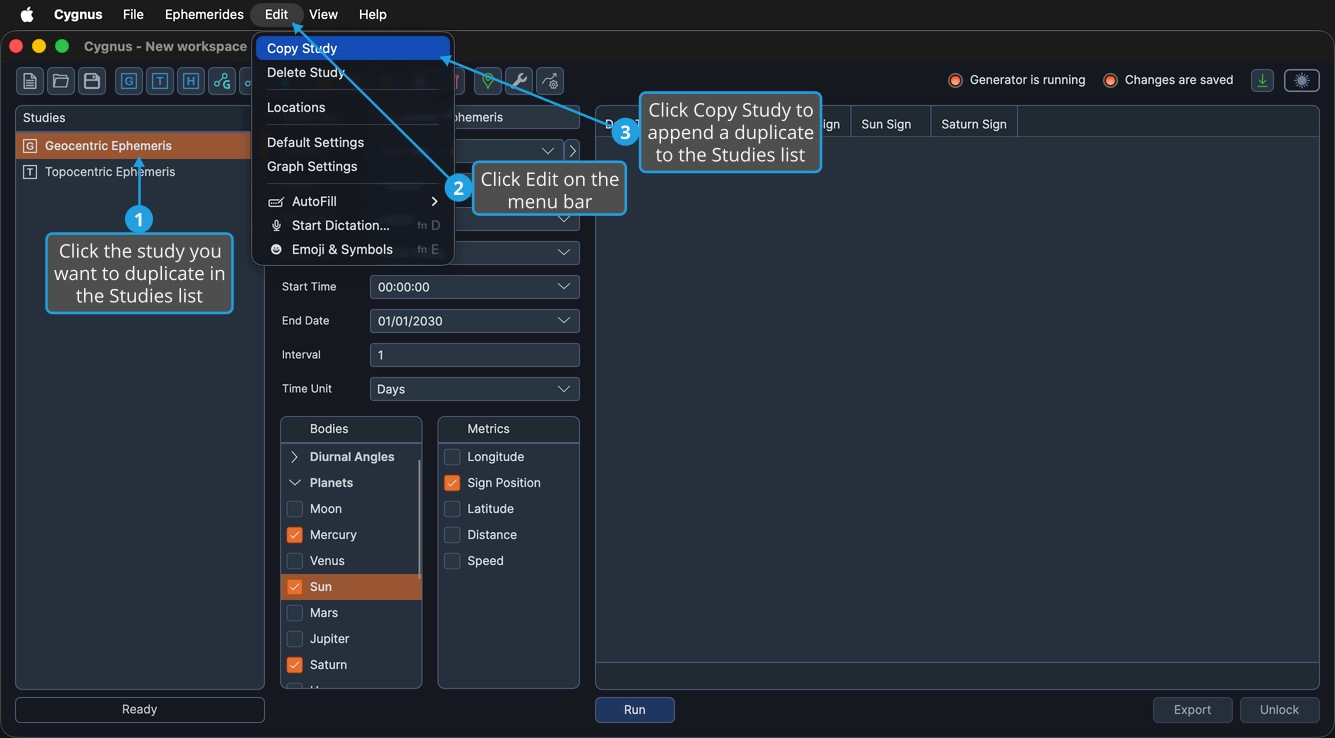Open the Time Unit Days dropdown

(474, 389)
